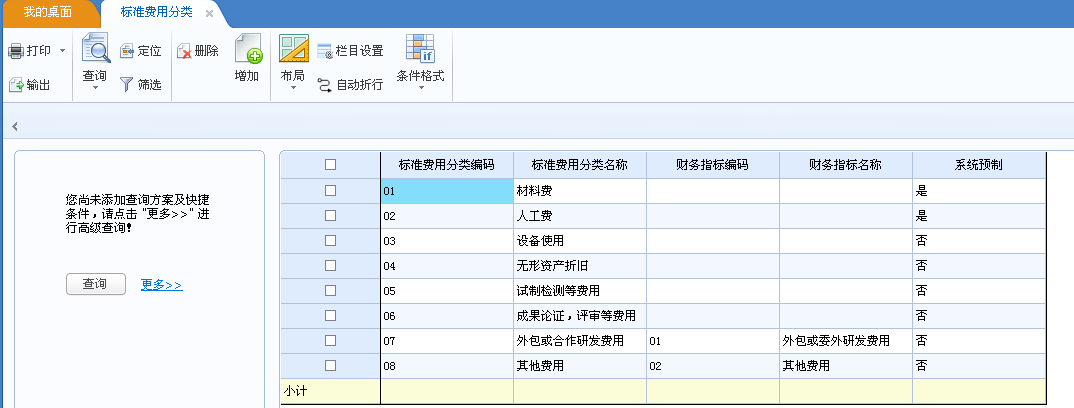Expand the 布局 (Layout) dropdown
This screenshot has width=1074, height=408.
coord(294,88)
